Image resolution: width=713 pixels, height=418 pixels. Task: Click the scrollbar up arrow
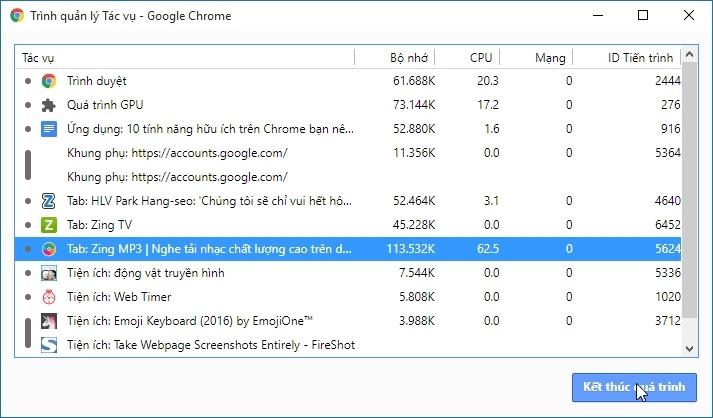coord(689,55)
